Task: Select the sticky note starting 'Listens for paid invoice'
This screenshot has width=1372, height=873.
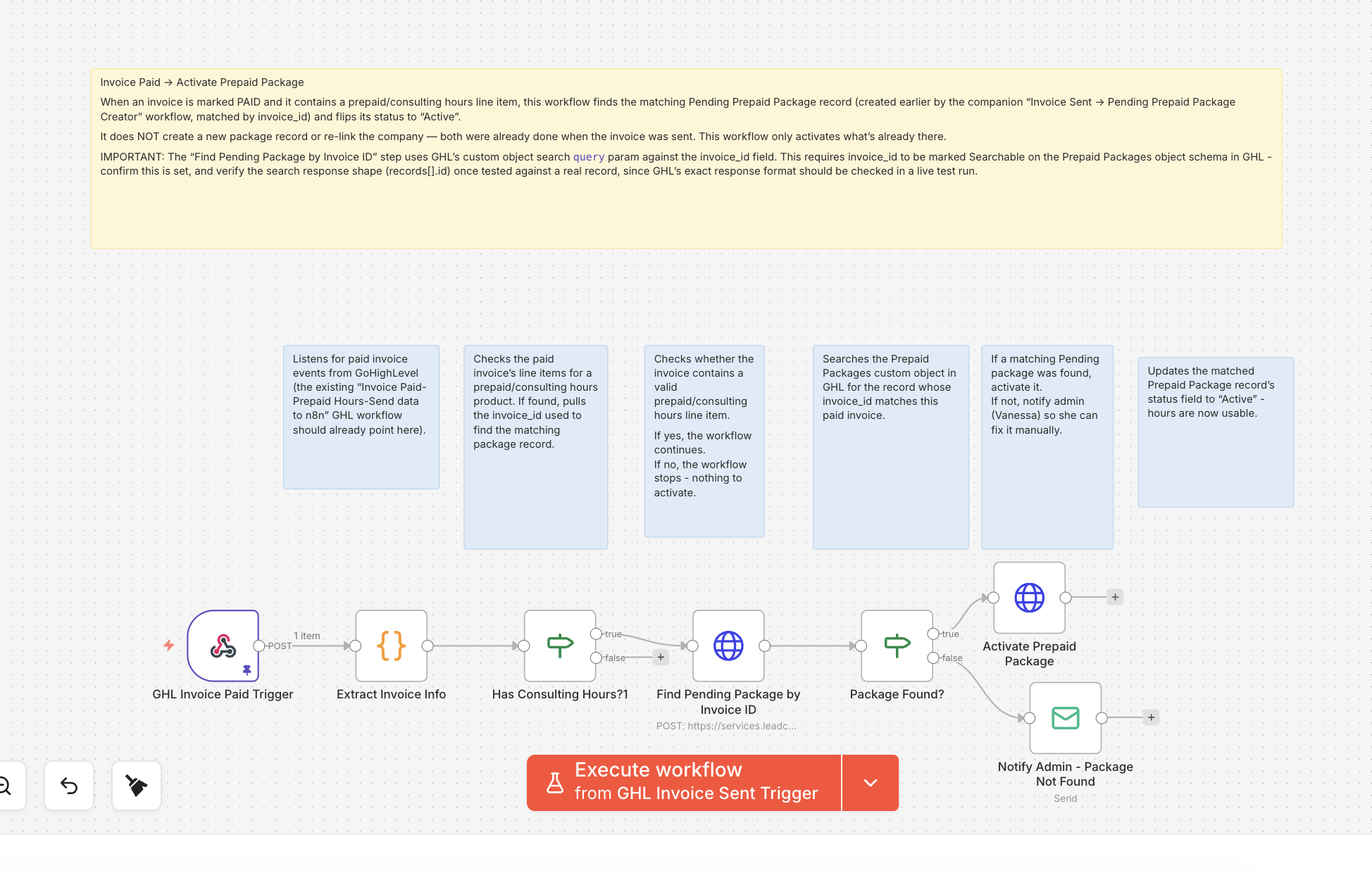Action: [x=361, y=417]
